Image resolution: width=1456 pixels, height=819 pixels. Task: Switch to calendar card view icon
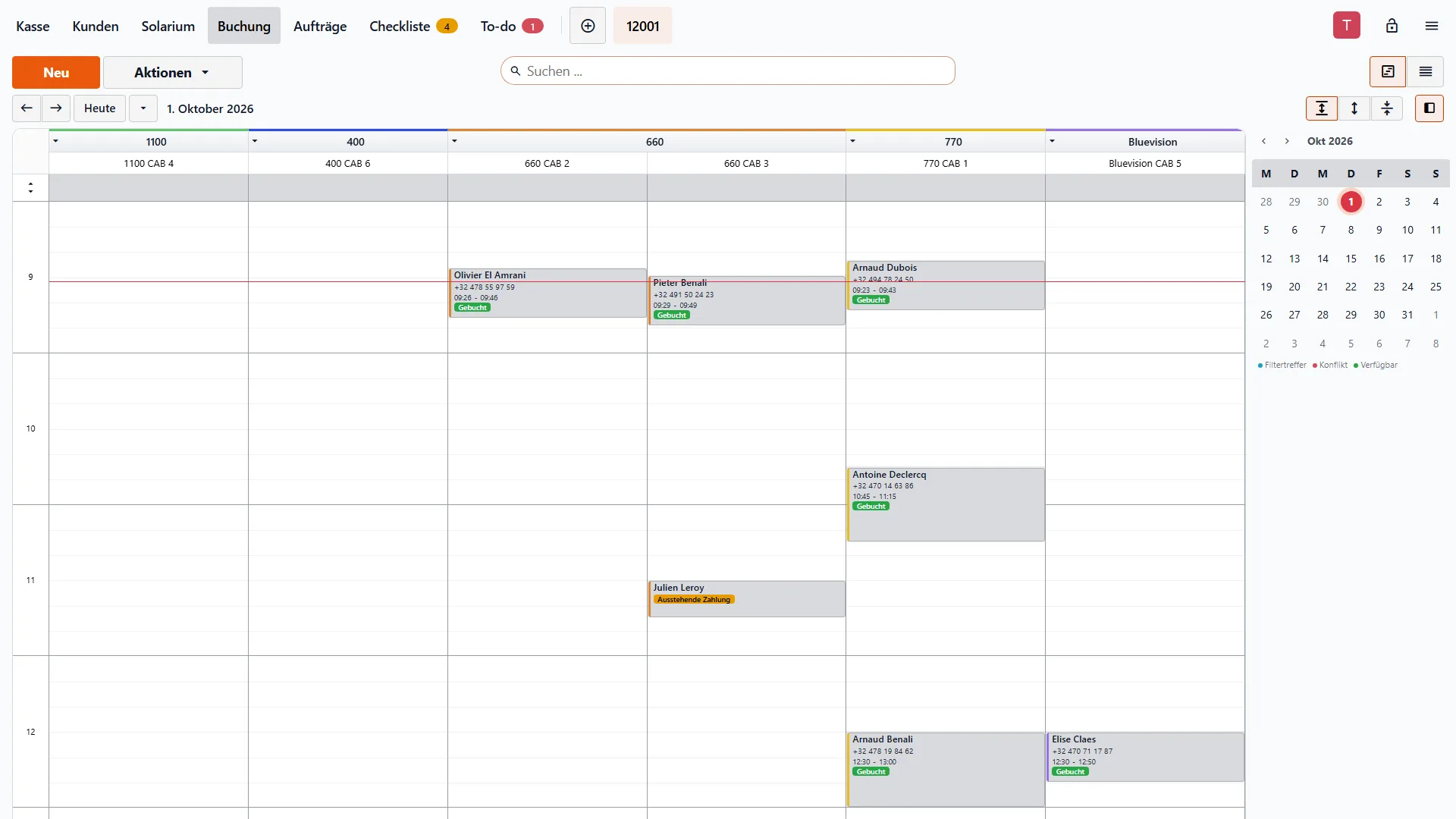point(1388,71)
